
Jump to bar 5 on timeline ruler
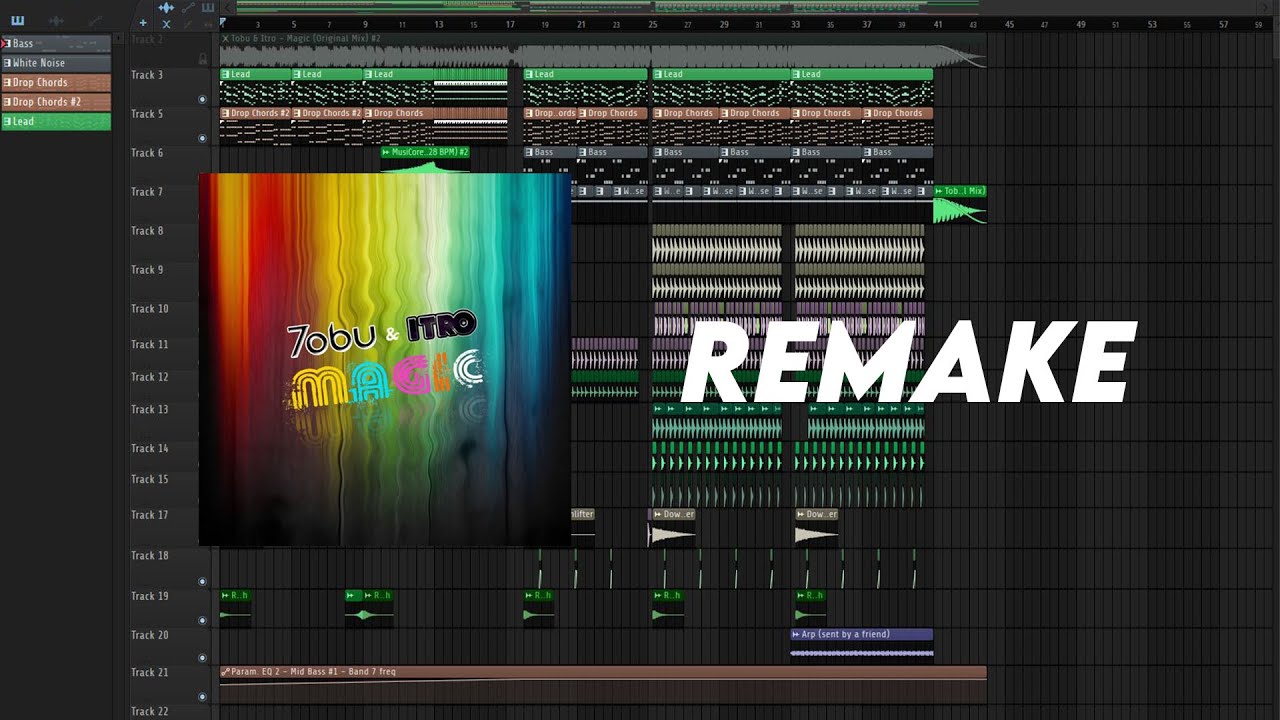click(x=293, y=24)
